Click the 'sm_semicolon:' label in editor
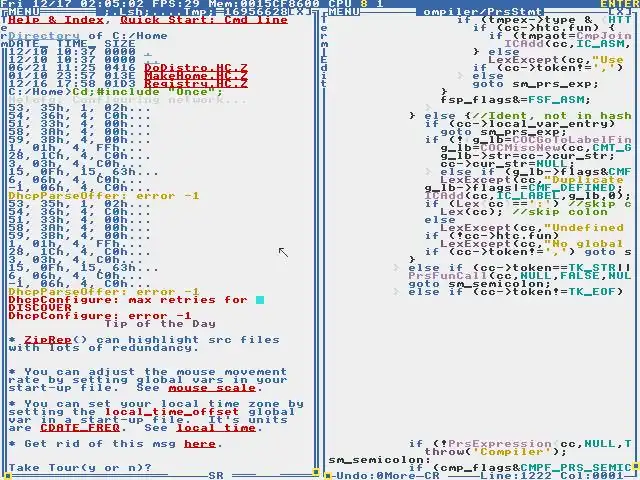The image size is (640, 480). 380,460
